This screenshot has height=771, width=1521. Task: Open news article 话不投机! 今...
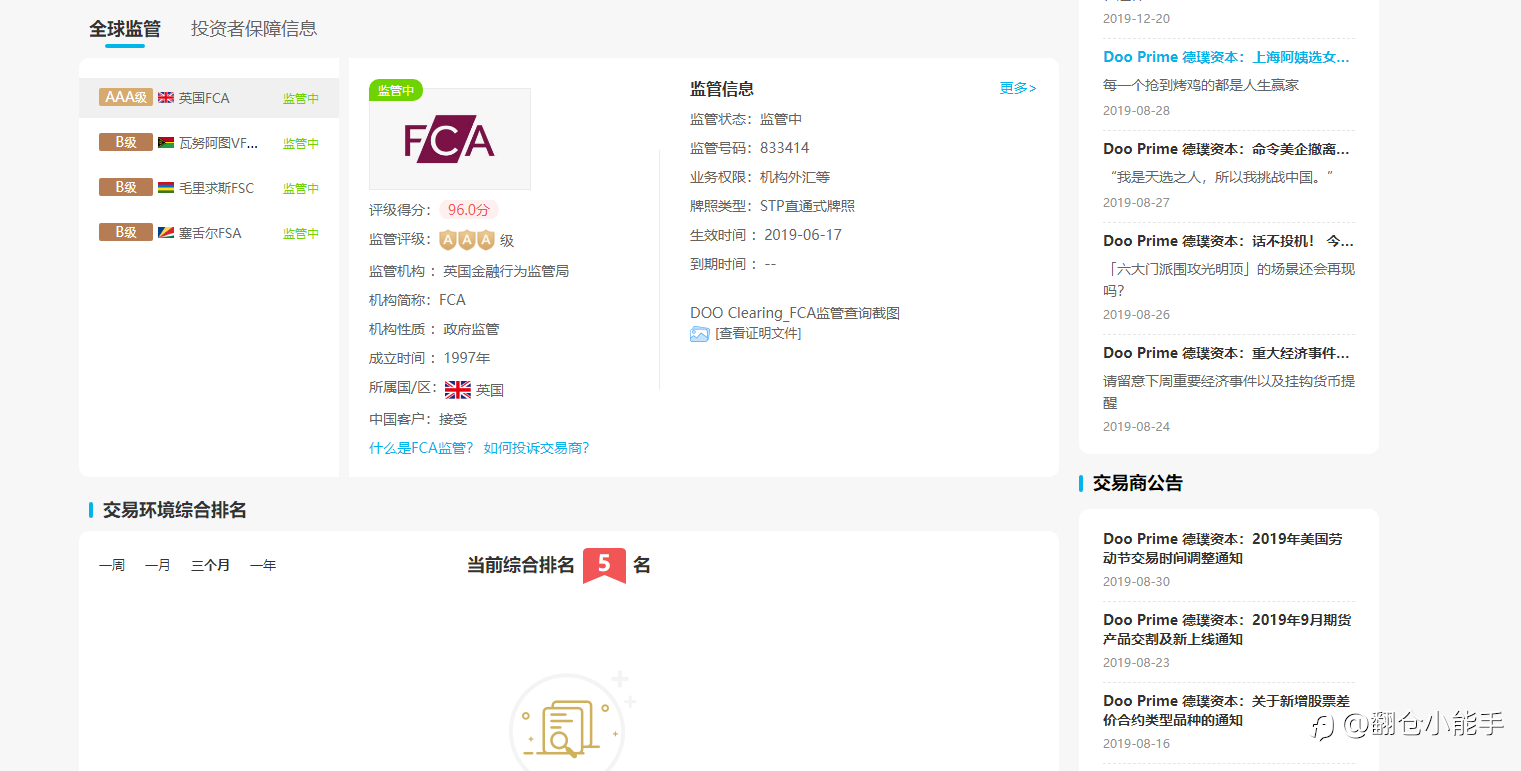1228,241
